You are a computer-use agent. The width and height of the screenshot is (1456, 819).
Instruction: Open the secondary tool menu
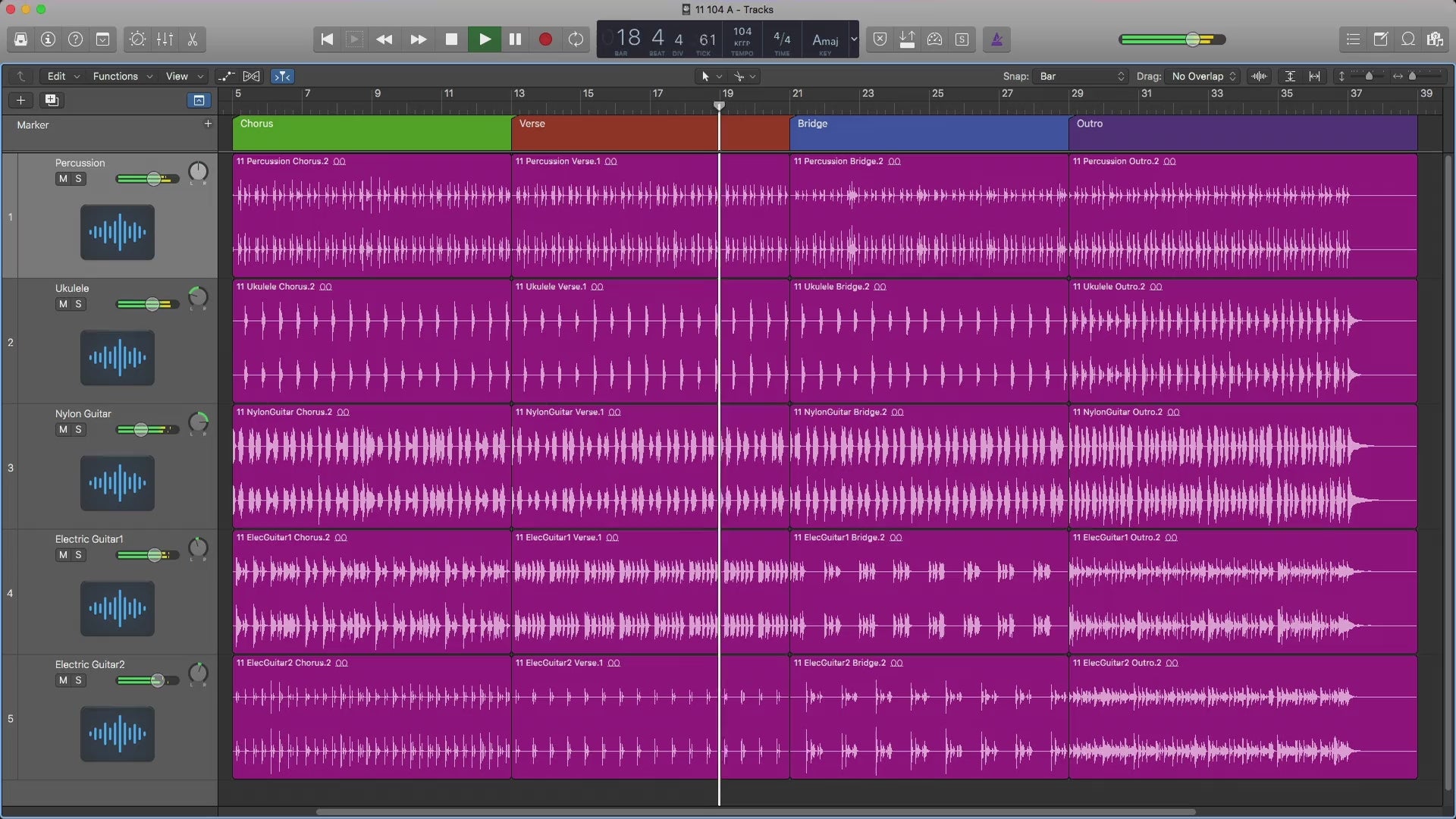(x=744, y=77)
